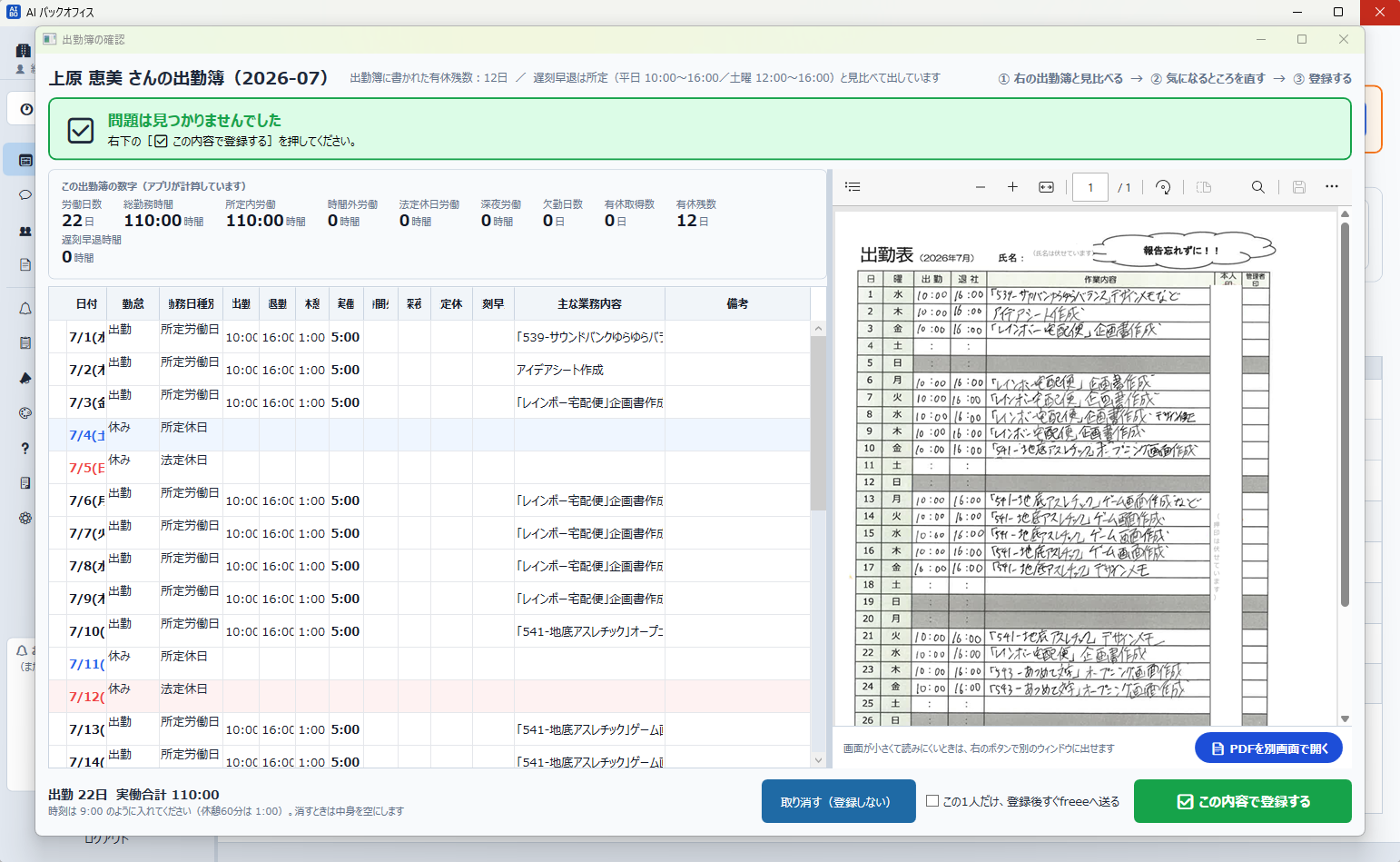Image resolution: width=1400 pixels, height=862 pixels.
Task: Zoom in the PDF with plus icon
Action: 1012,187
